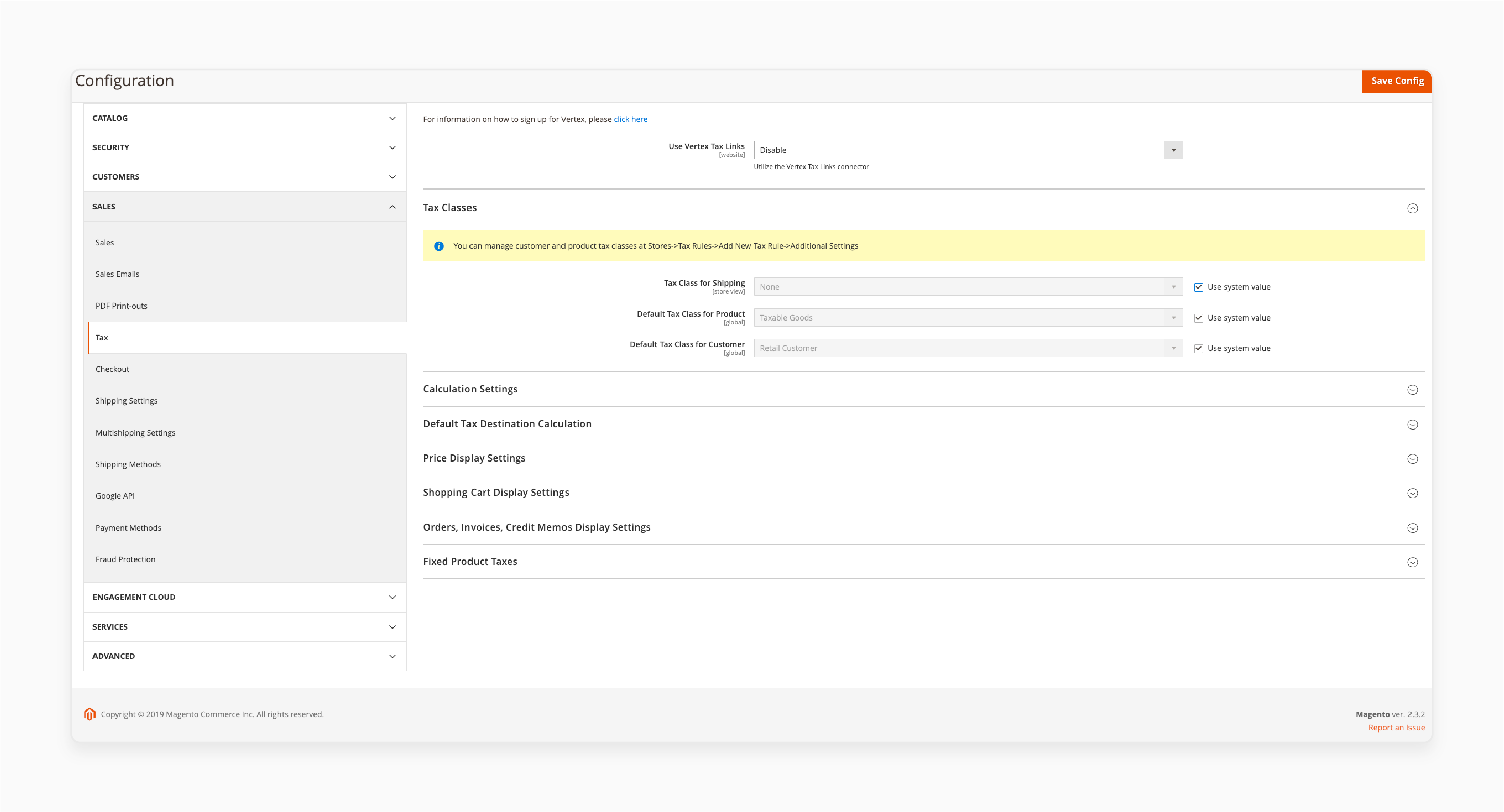Viewport: 1504px width, 812px height.
Task: Toggle Use system value for Tax Class Shipping
Action: click(x=1199, y=287)
